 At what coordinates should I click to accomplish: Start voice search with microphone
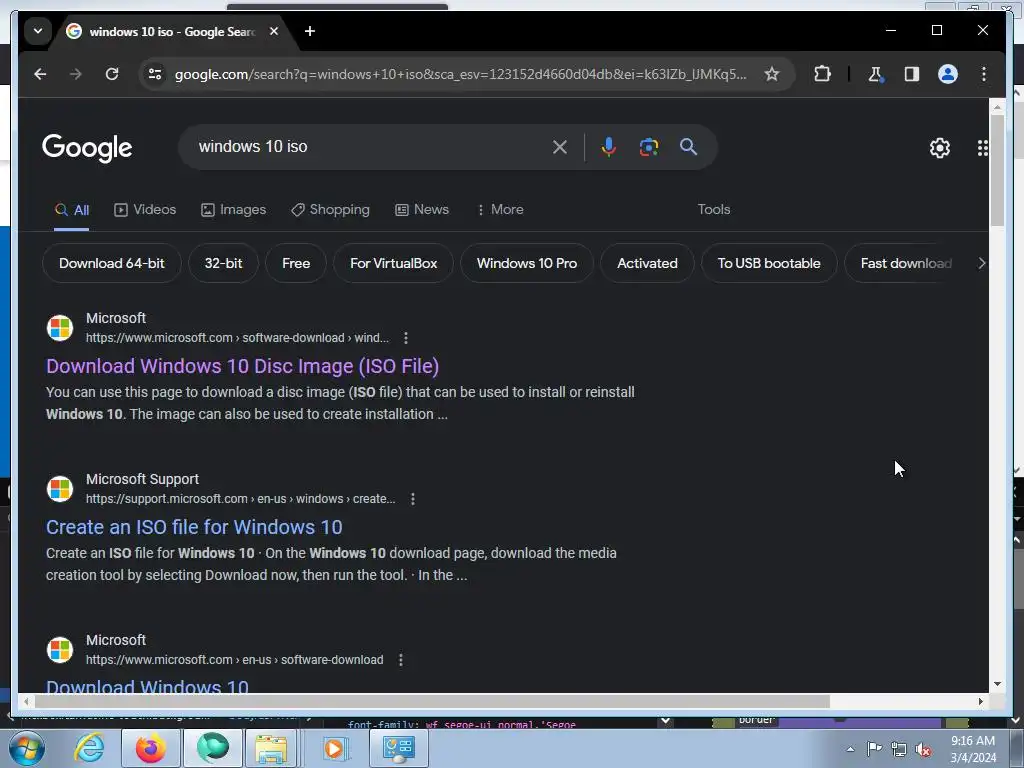pyautogui.click(x=609, y=147)
